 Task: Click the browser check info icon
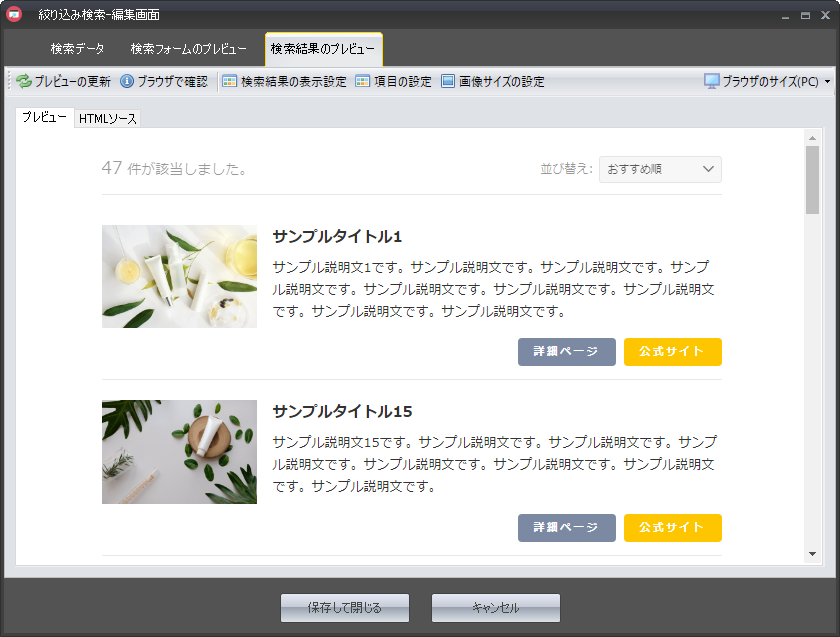pos(127,82)
